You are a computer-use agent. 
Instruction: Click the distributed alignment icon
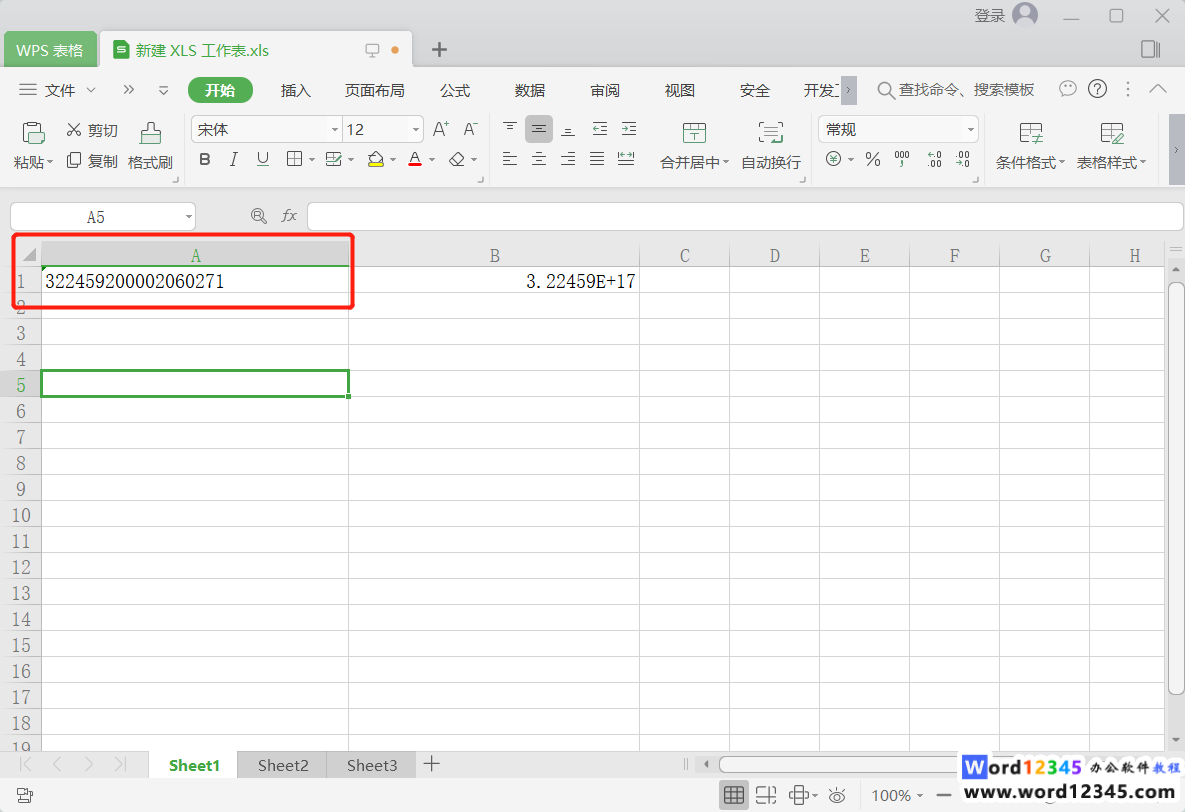pos(626,159)
